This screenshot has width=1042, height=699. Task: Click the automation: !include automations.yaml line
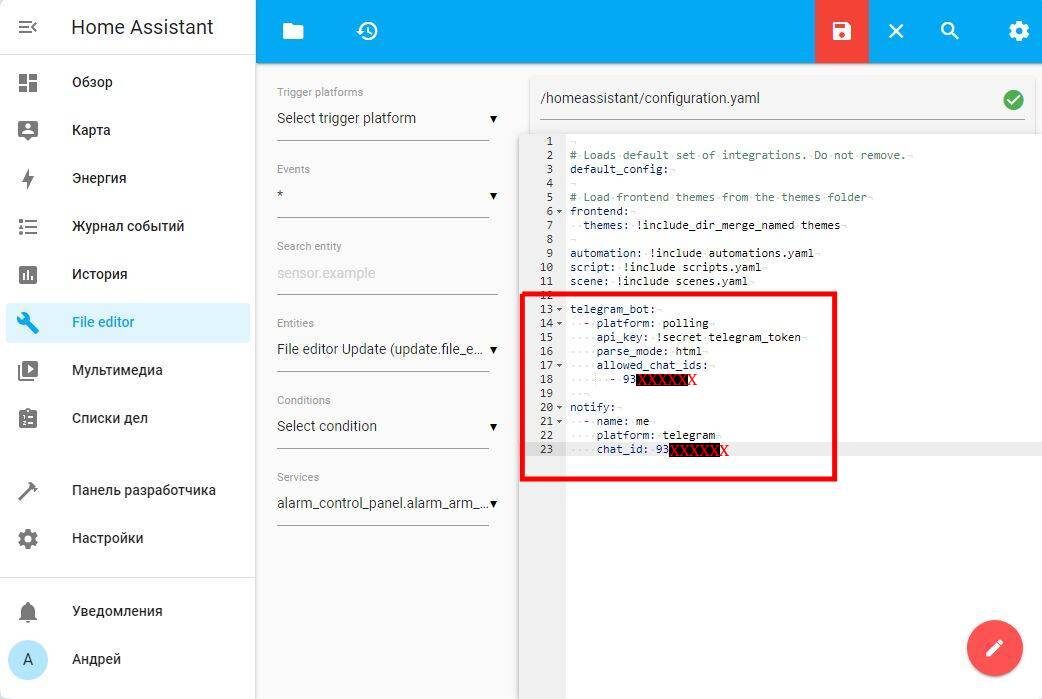coord(691,253)
